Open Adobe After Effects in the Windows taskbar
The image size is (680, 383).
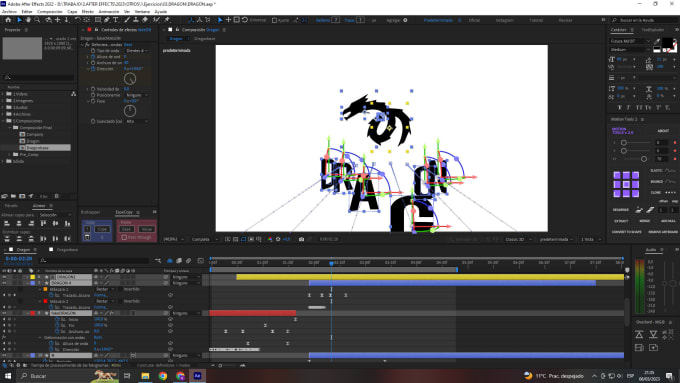(x=197, y=376)
